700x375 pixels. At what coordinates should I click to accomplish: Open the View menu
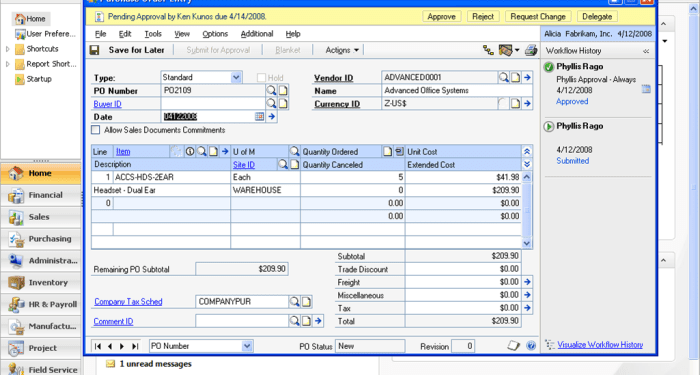click(x=182, y=34)
